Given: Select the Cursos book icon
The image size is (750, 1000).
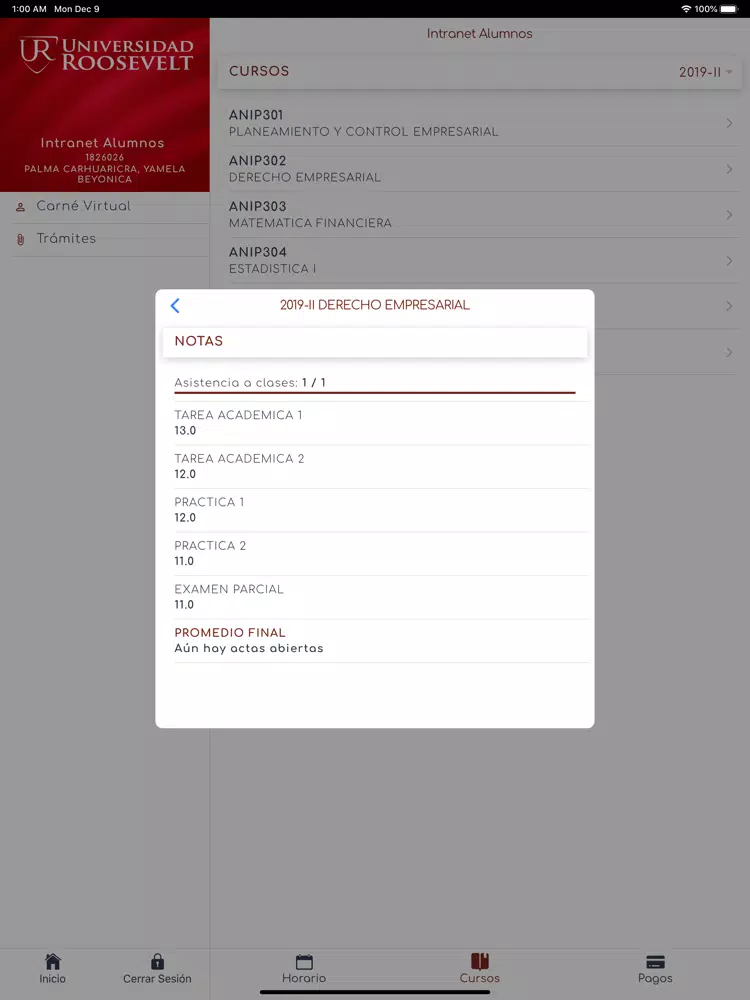Looking at the screenshot, I should coord(480,961).
